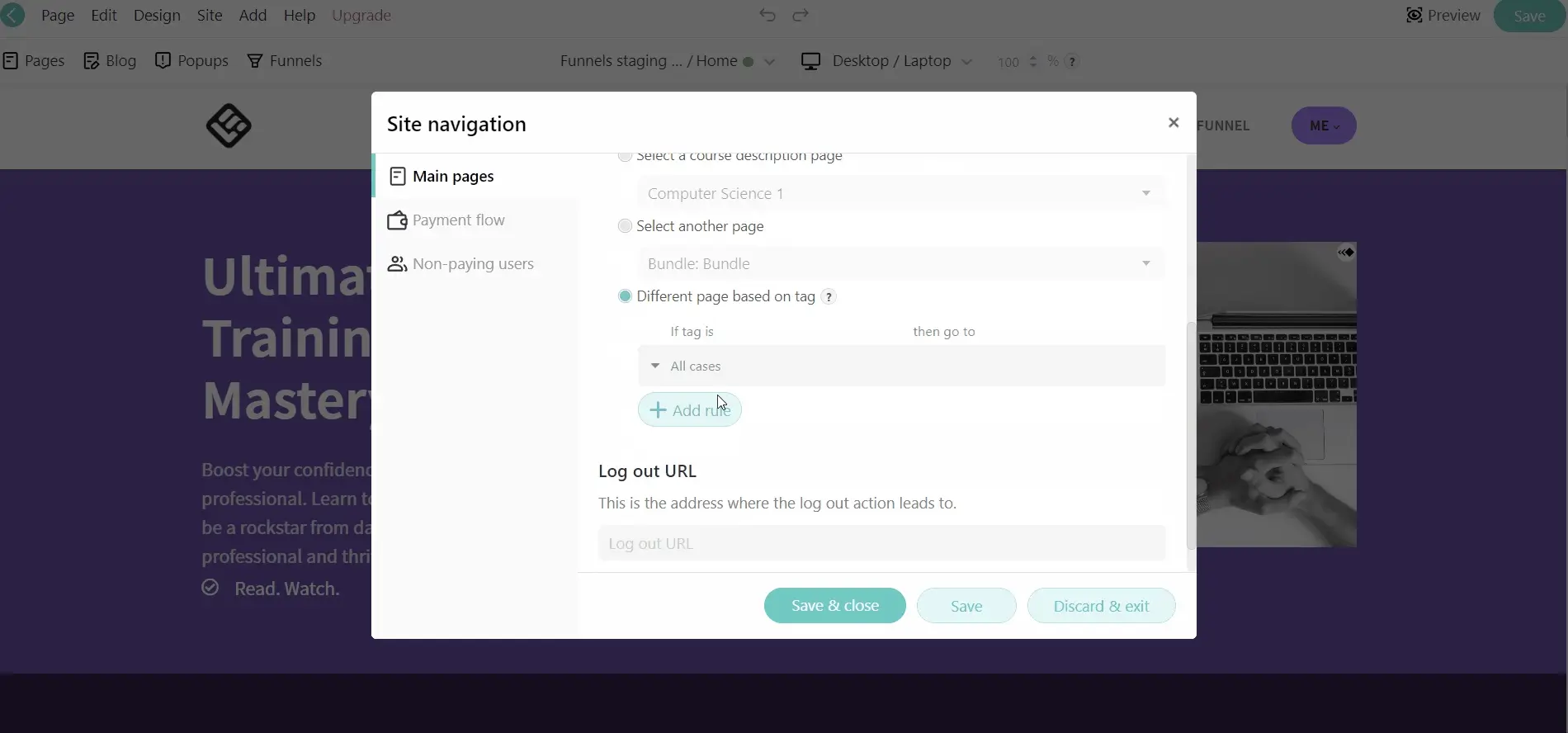This screenshot has height=733, width=1568.
Task: Expand the All cases rule row
Action: pyautogui.click(x=655, y=366)
